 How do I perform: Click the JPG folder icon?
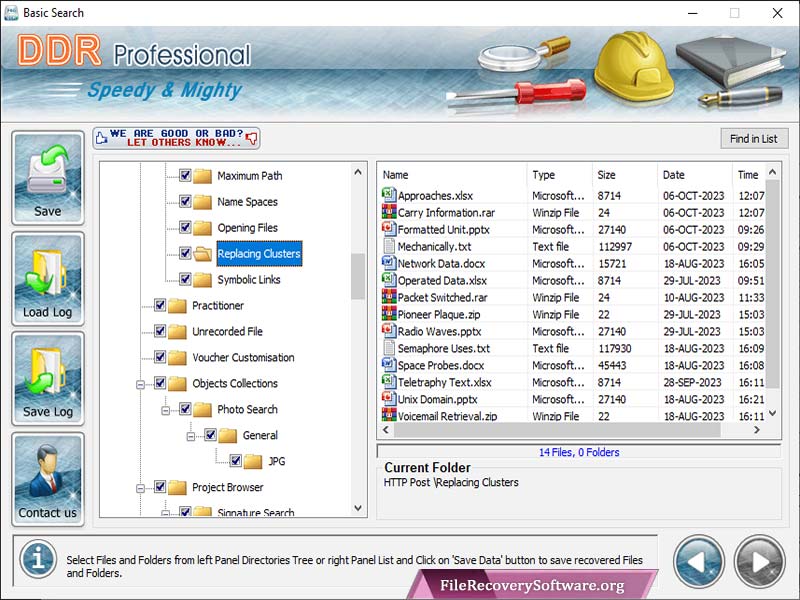(253, 461)
